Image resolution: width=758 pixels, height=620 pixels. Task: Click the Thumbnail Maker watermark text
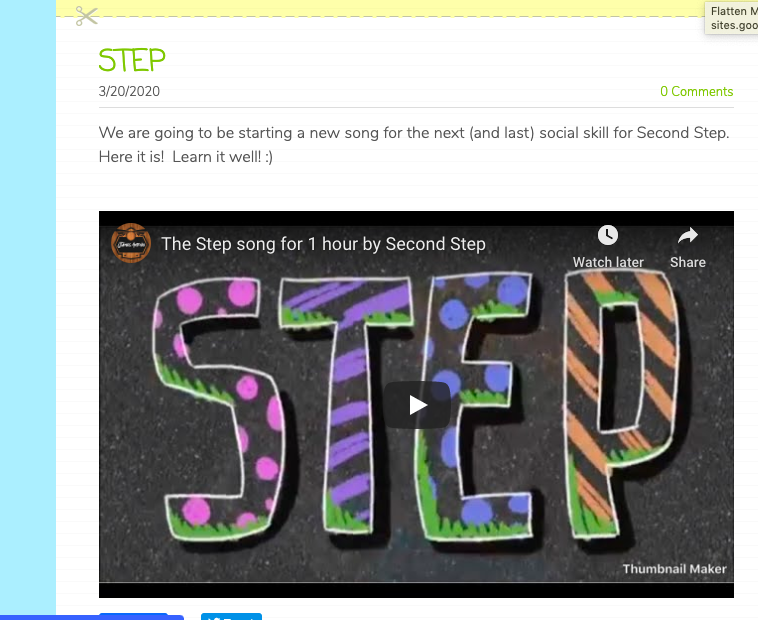click(x=674, y=569)
